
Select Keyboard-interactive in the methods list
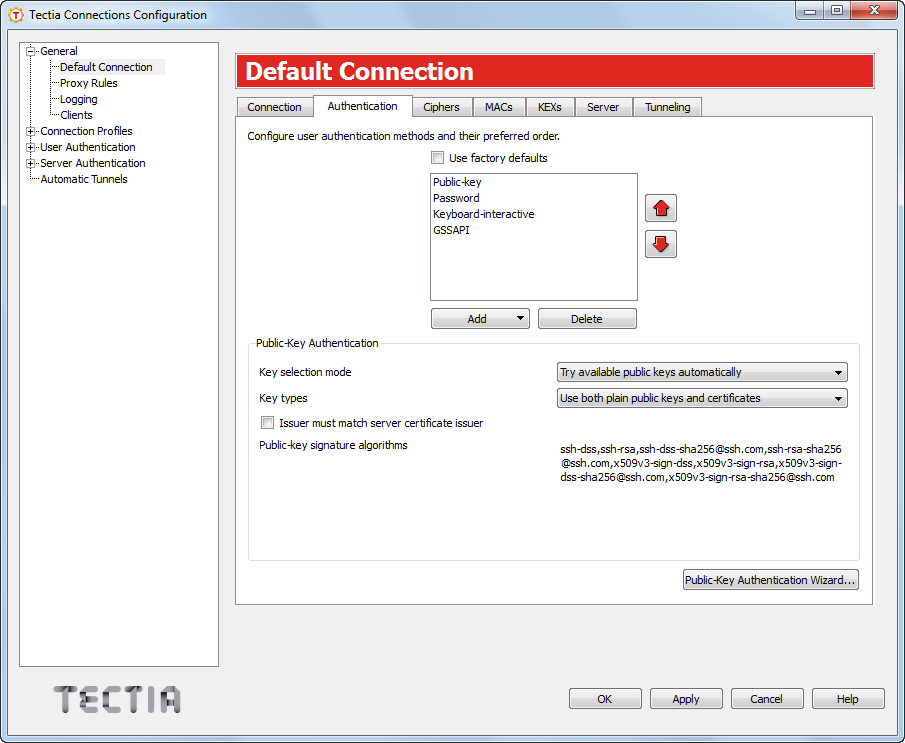483,213
